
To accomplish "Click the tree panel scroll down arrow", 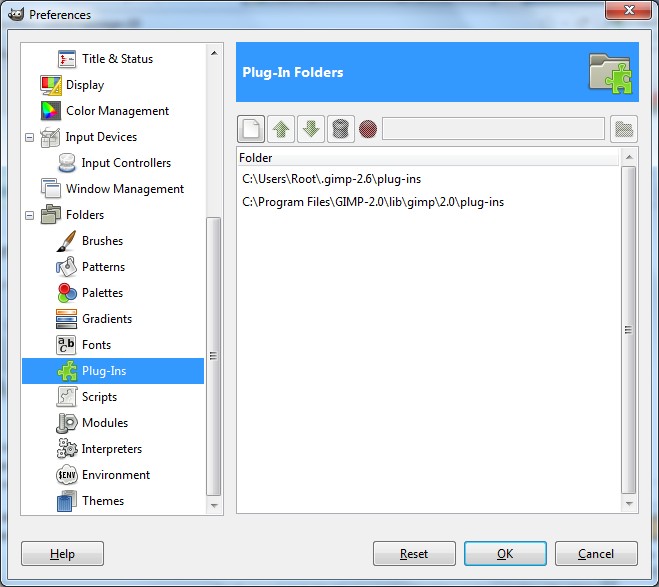I will click(214, 505).
